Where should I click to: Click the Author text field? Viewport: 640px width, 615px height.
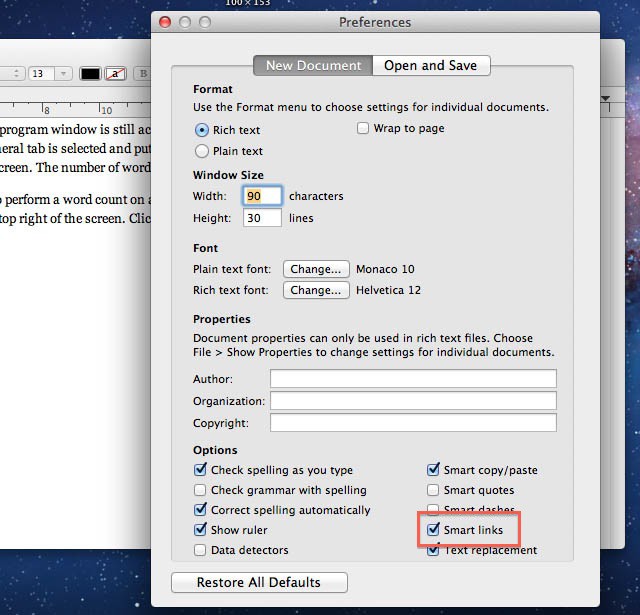pos(413,379)
